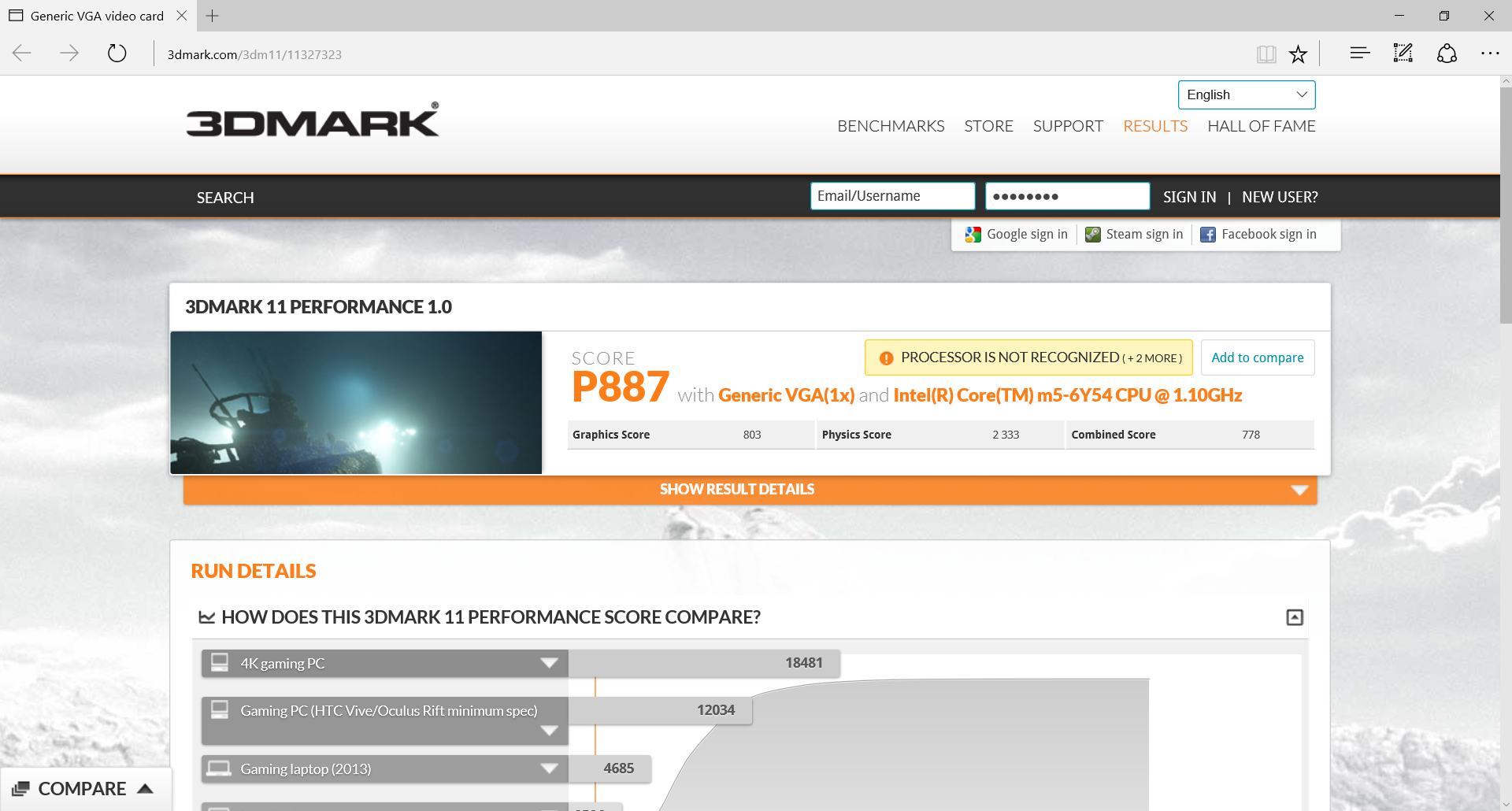Click the browser address bar URL

pyautogui.click(x=254, y=54)
